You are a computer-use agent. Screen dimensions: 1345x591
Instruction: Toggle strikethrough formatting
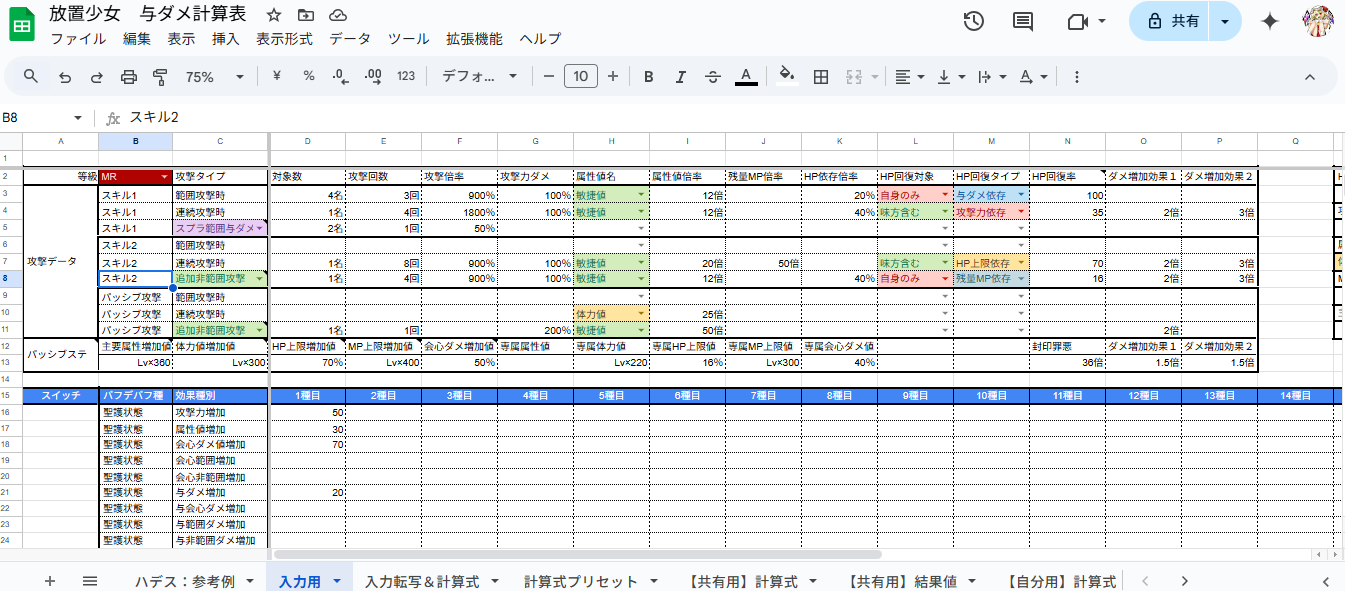coord(712,77)
